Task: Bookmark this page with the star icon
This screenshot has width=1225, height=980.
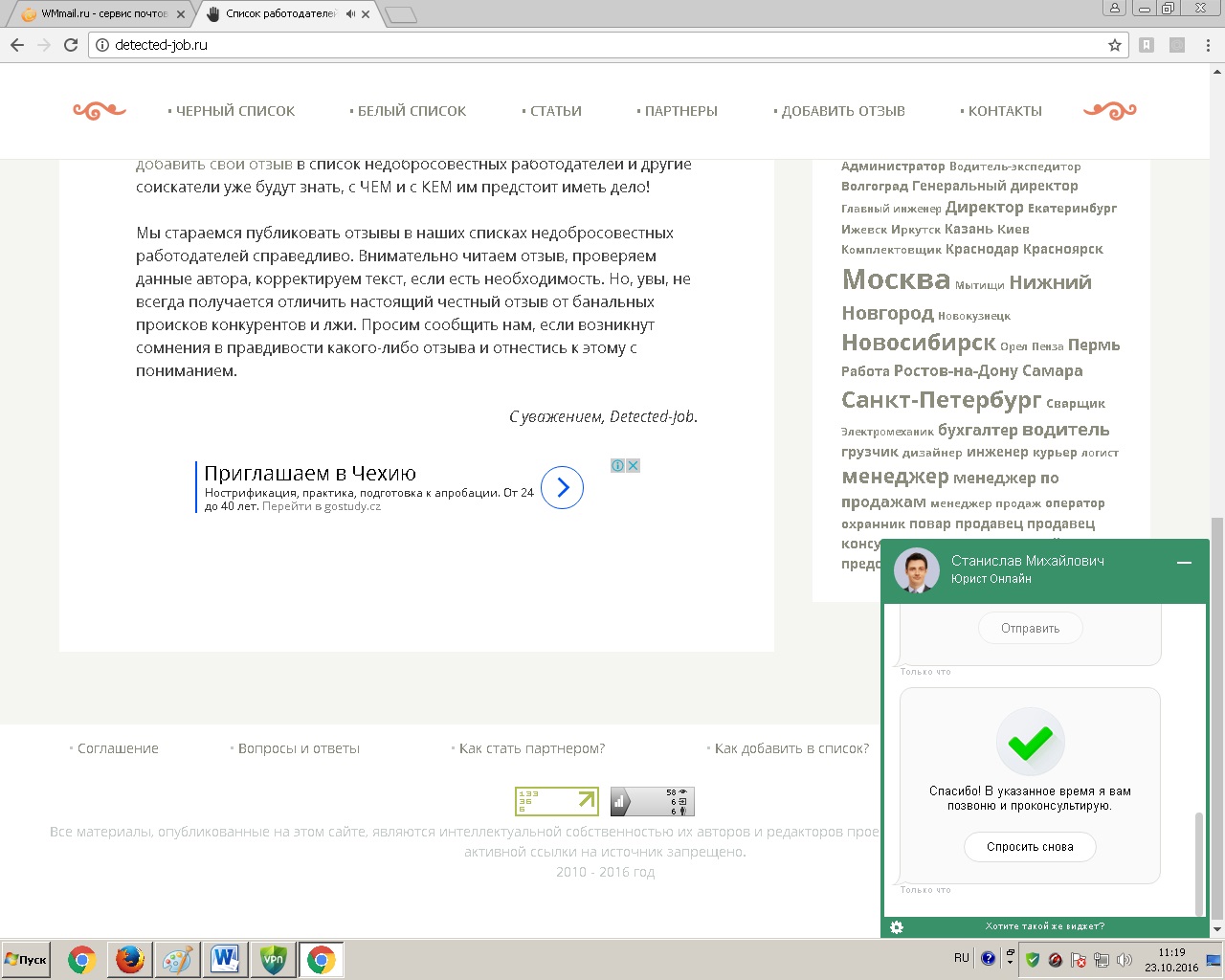Action: [x=1114, y=45]
